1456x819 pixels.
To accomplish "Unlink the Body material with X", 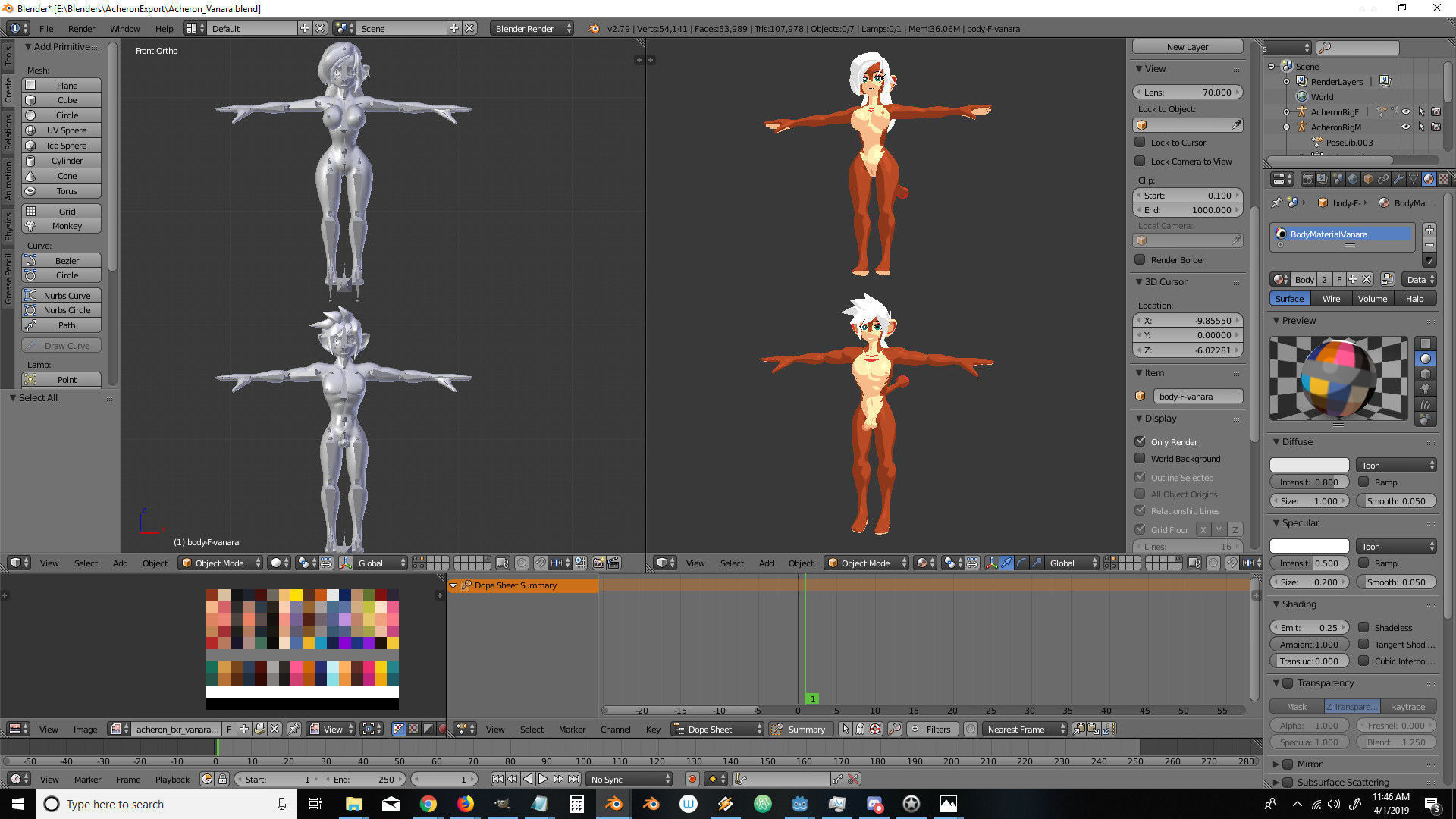I will coord(1367,279).
